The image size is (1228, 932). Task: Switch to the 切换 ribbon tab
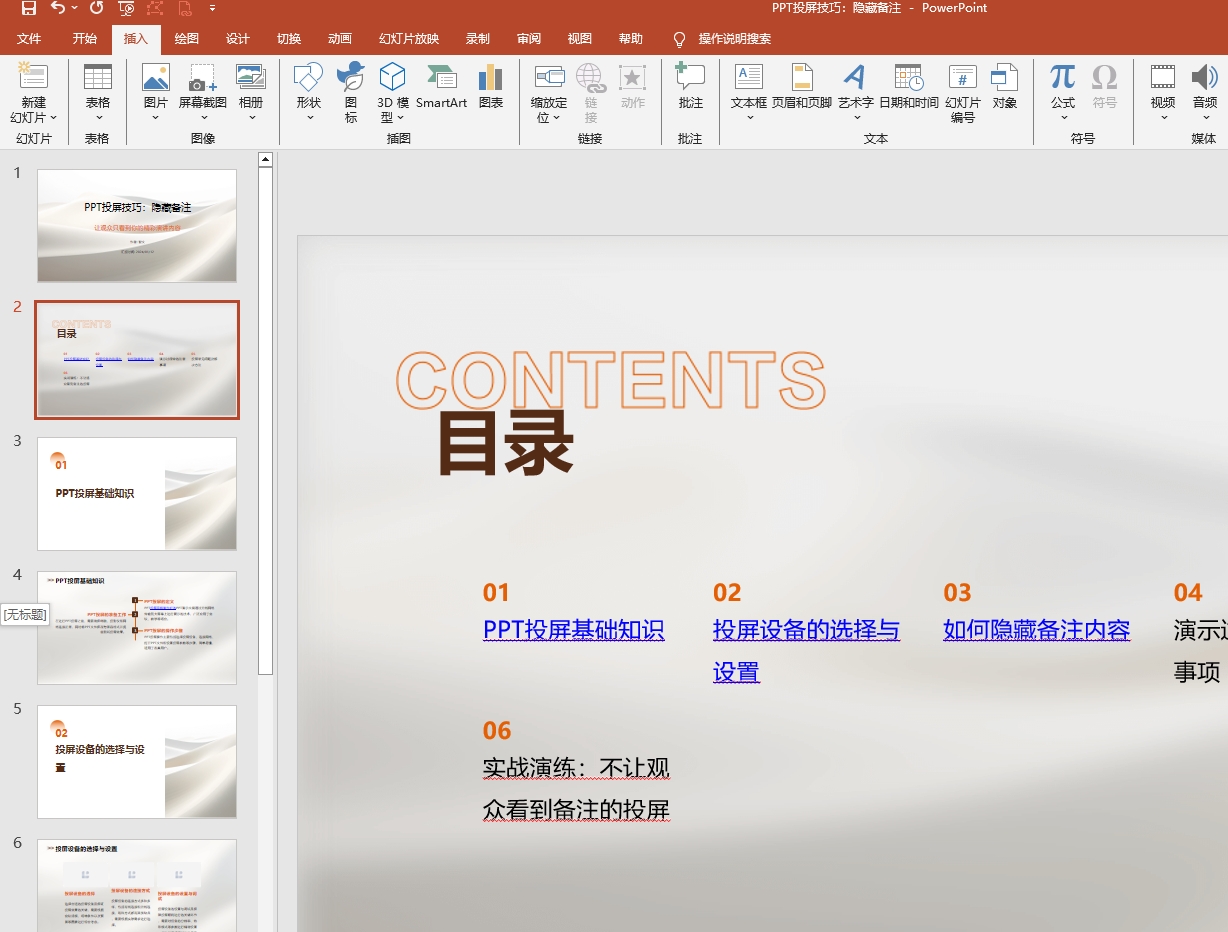click(x=289, y=39)
